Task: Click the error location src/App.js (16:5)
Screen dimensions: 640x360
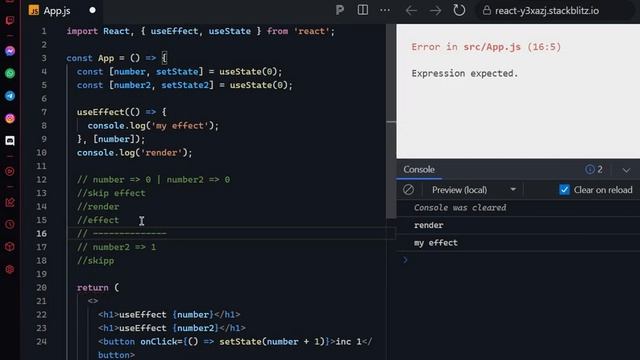Action: tap(512, 47)
